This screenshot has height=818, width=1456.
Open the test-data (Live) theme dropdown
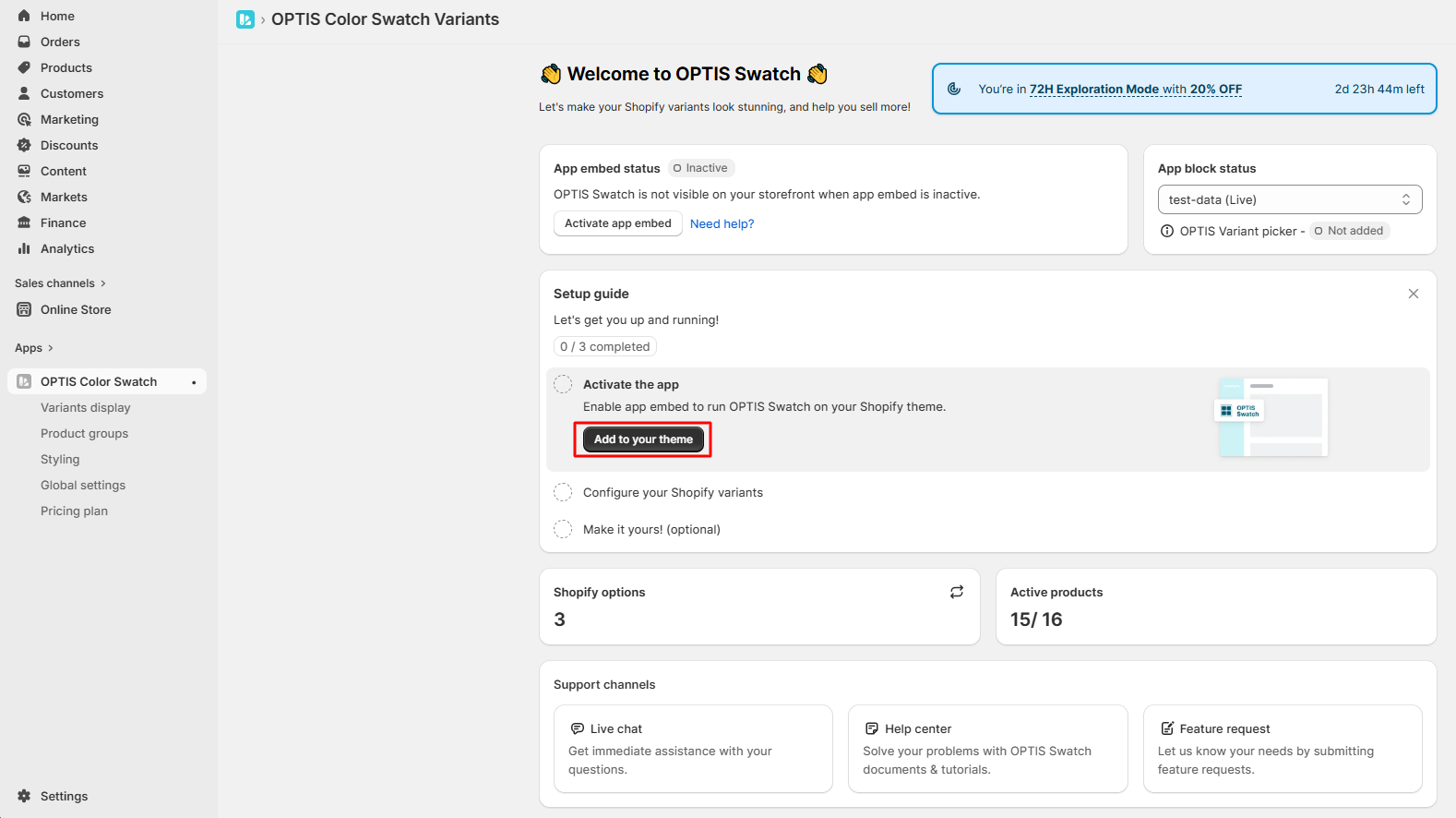[x=1290, y=199]
